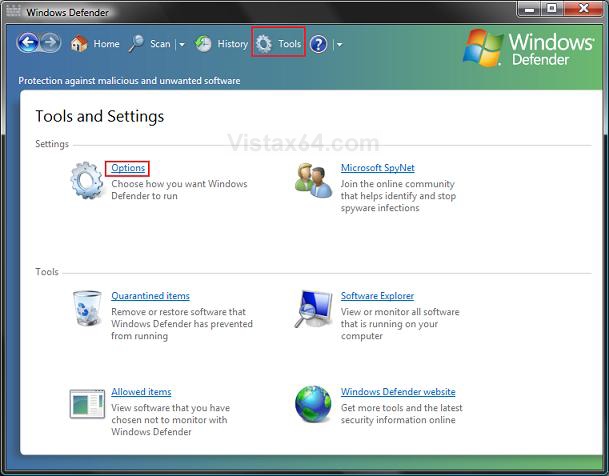Click the Windows Defender website globe icon
This screenshot has width=609, height=476.
click(x=313, y=404)
